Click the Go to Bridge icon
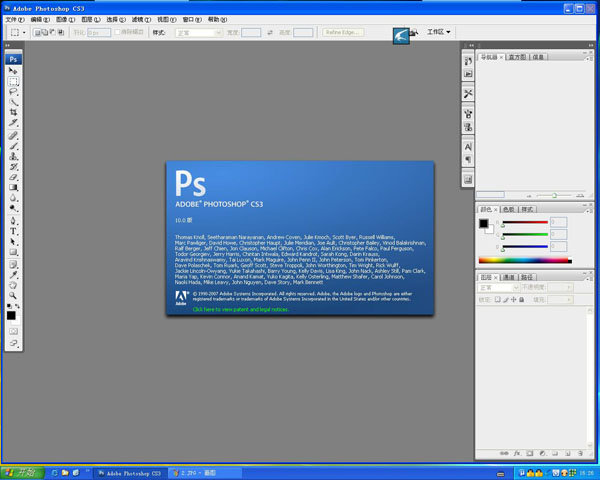 tap(400, 34)
